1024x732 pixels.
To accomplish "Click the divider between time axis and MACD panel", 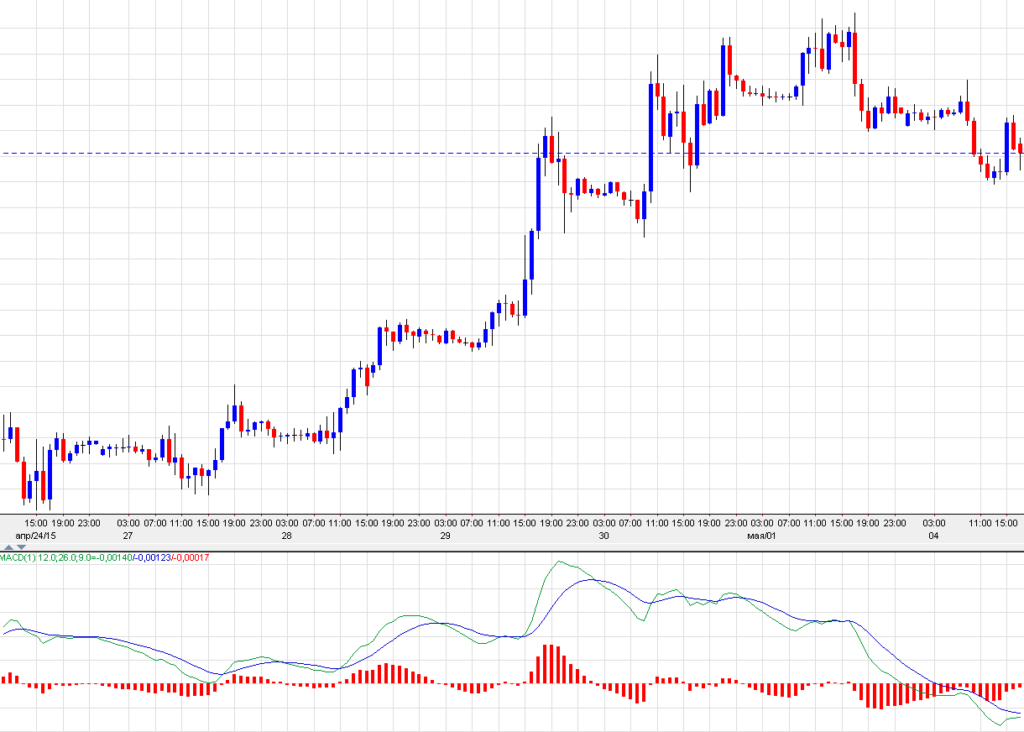I will [512, 551].
